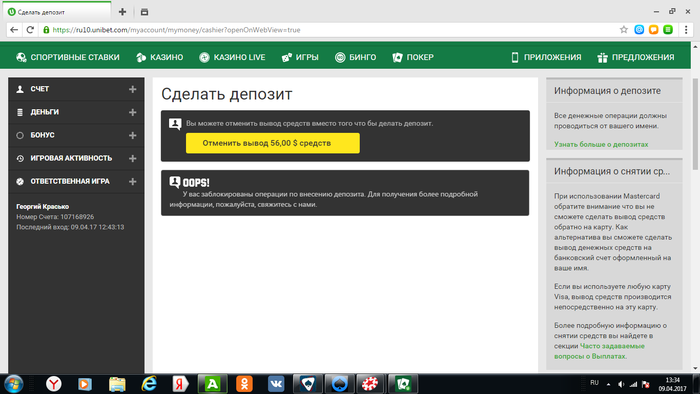Click the Деньги stack icon in the sidebar
This screenshot has height=394, width=700.
point(20,112)
